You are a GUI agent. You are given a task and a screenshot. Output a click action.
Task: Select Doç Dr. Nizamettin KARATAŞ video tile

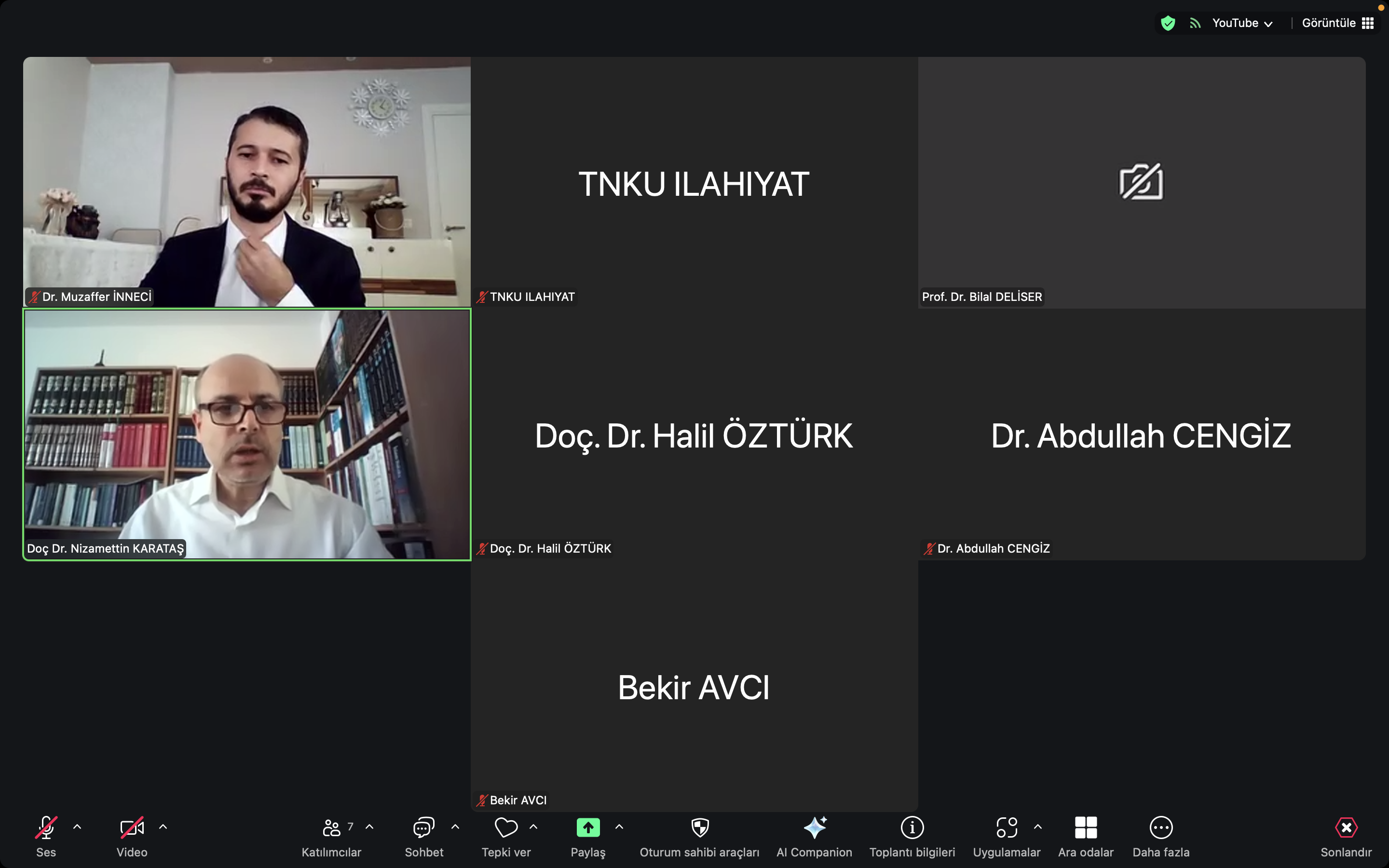(247, 434)
